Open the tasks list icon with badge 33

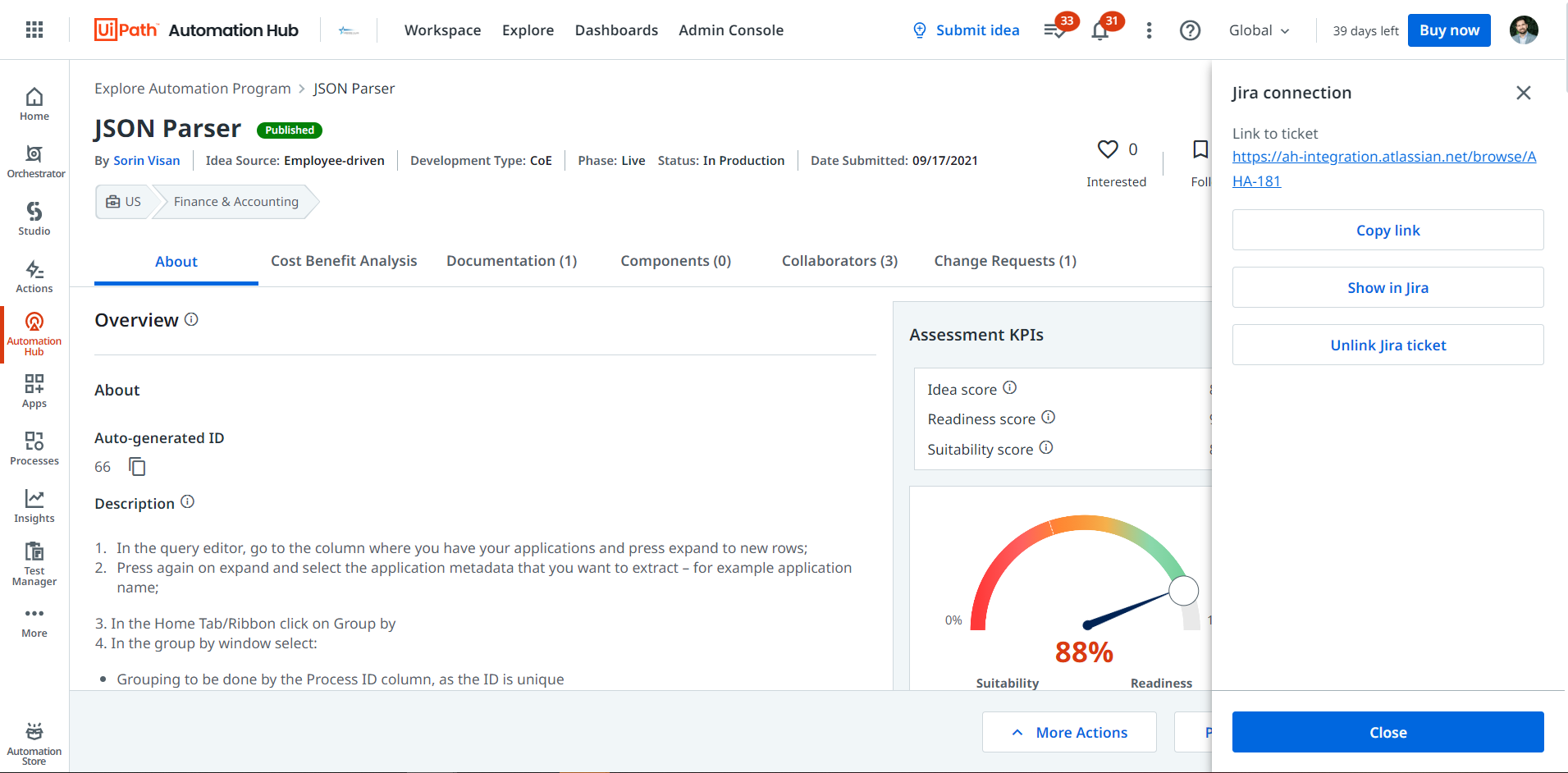coord(1055,30)
